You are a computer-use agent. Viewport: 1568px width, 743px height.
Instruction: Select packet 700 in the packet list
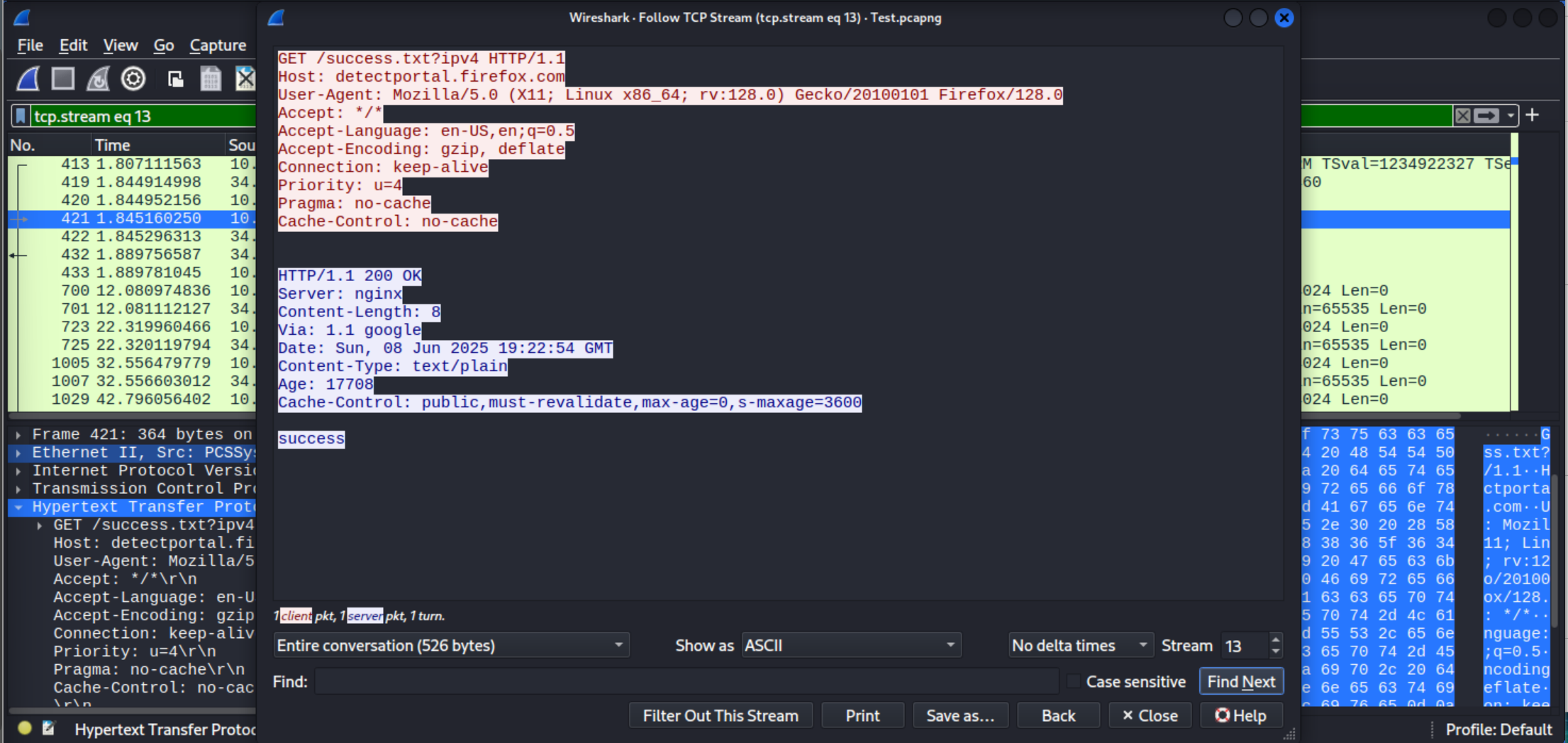click(x=132, y=291)
